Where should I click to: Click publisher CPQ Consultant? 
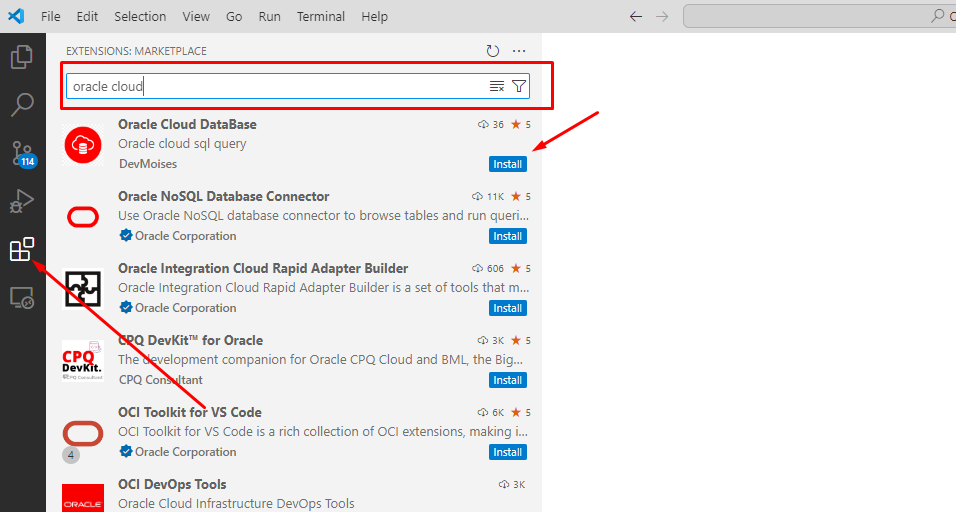tap(161, 380)
